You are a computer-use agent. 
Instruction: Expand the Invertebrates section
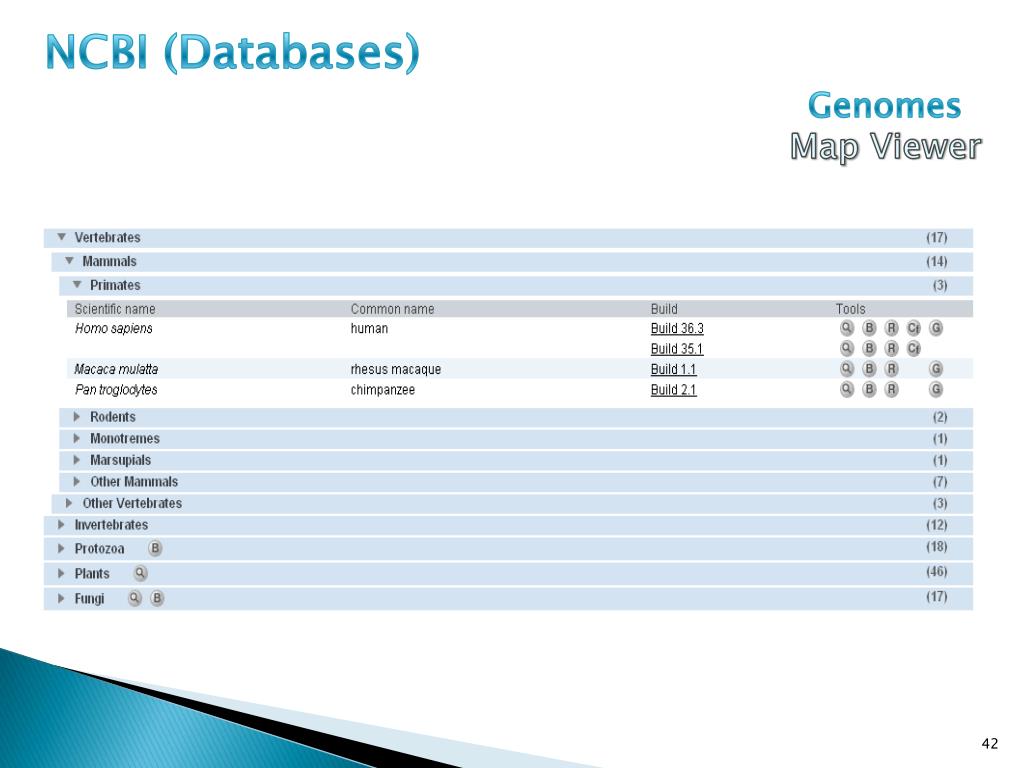pos(61,524)
